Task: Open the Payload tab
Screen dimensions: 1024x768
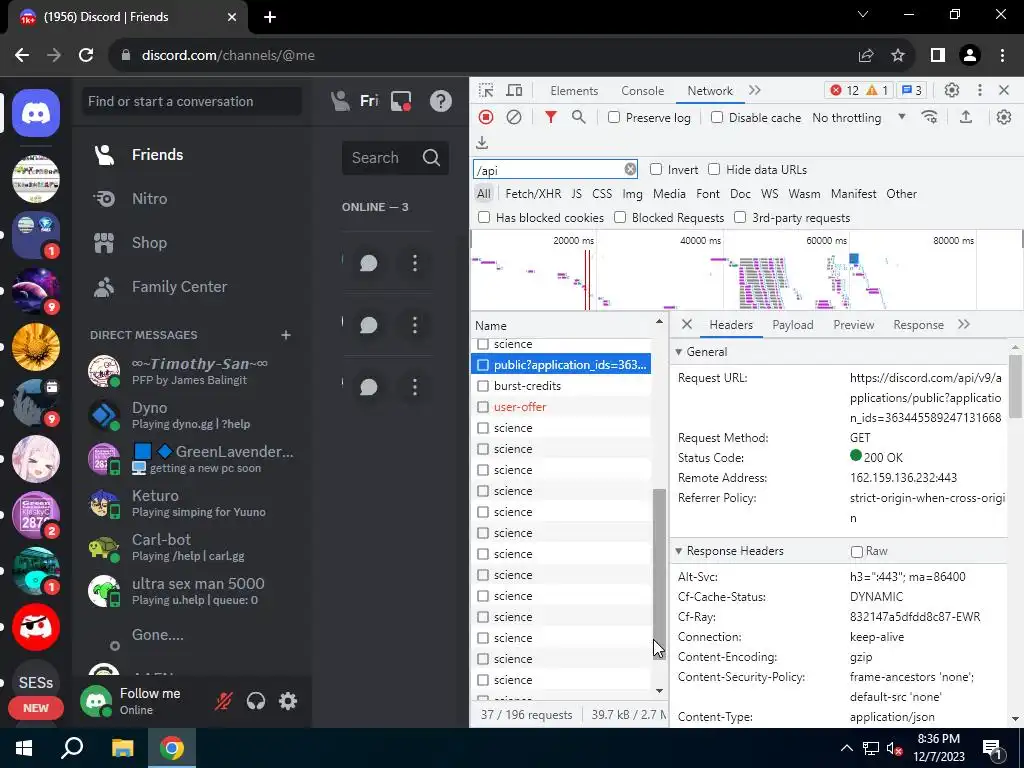Action: pyautogui.click(x=793, y=325)
